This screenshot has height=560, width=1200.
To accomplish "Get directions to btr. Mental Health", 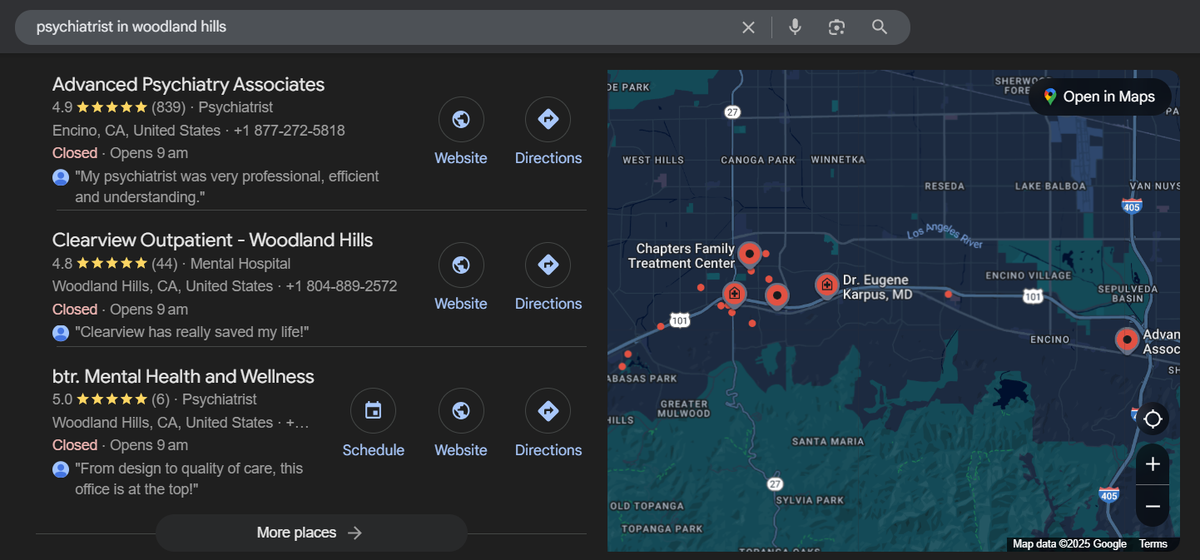I will coord(548,412).
